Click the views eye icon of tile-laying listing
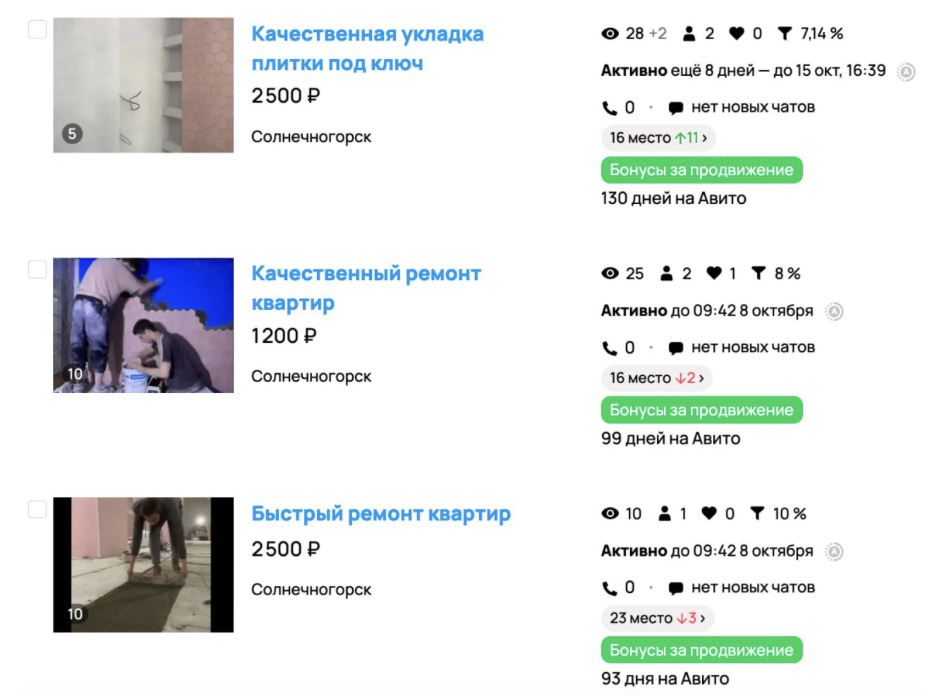The width and height of the screenshot is (928, 696). (610, 34)
